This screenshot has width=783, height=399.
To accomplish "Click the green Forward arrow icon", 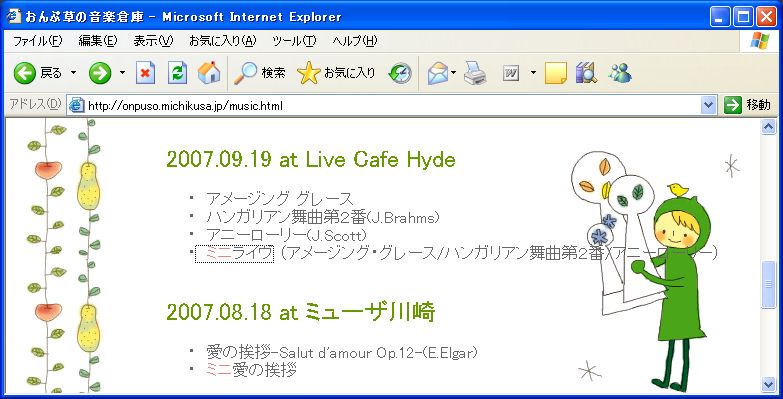I will [x=100, y=74].
